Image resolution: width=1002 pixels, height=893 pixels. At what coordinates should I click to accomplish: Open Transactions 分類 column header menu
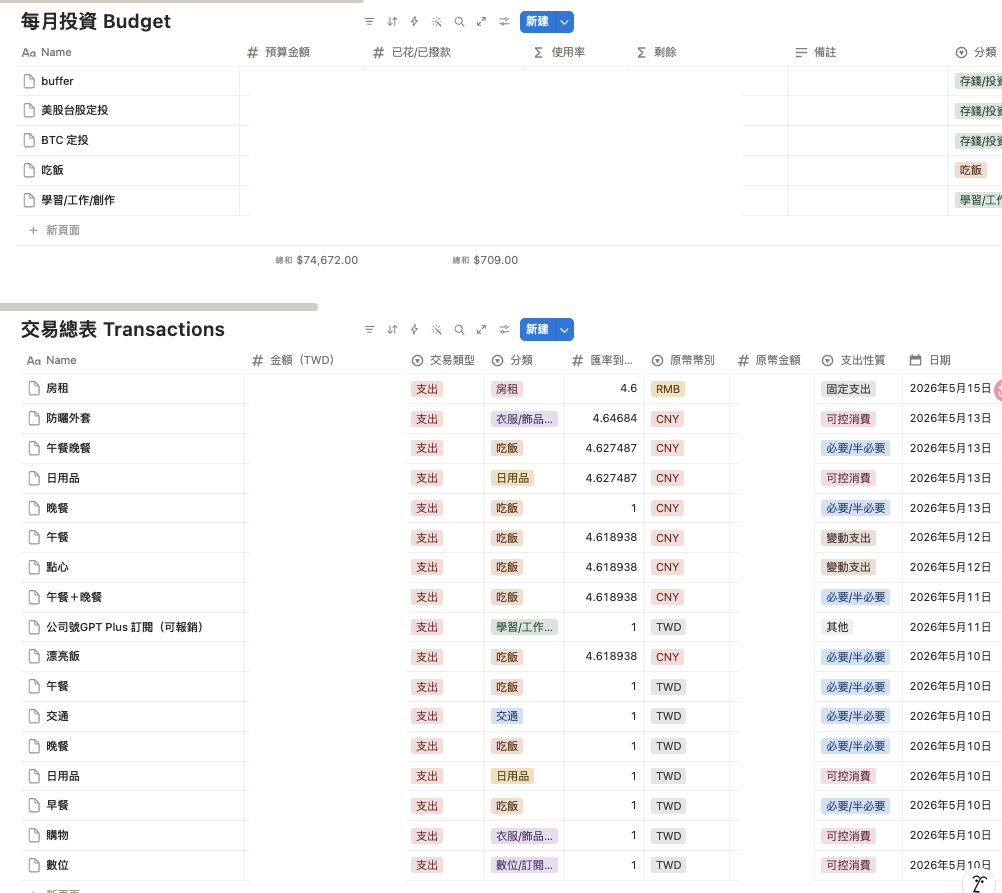[x=513, y=361]
